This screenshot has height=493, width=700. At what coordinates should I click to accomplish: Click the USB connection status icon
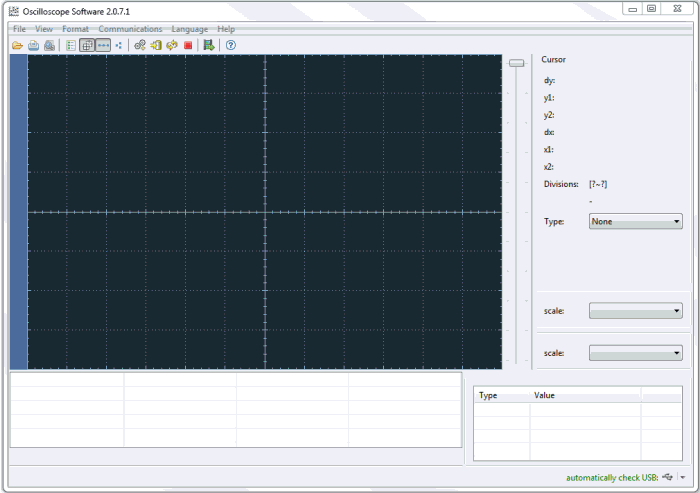667,477
